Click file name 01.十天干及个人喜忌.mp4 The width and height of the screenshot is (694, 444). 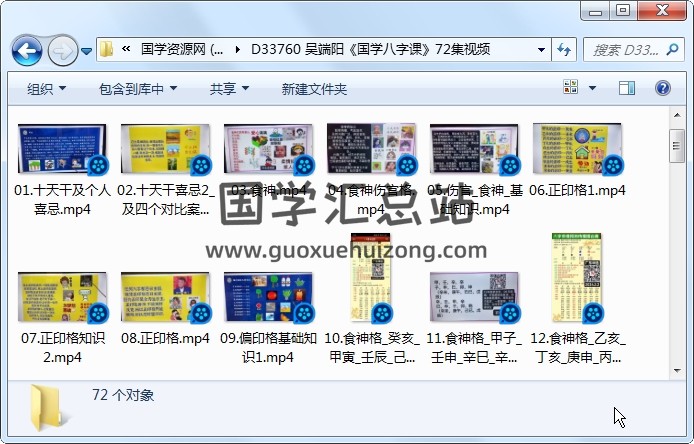click(x=62, y=200)
